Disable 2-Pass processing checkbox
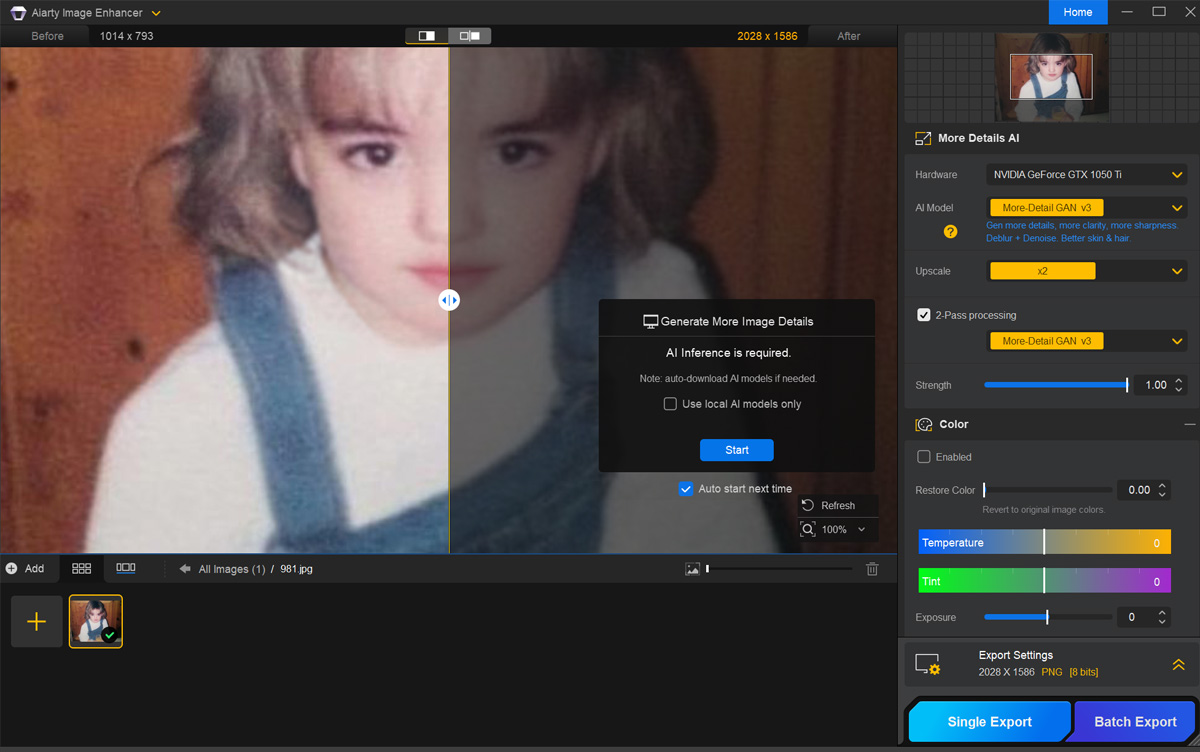 click(x=924, y=315)
